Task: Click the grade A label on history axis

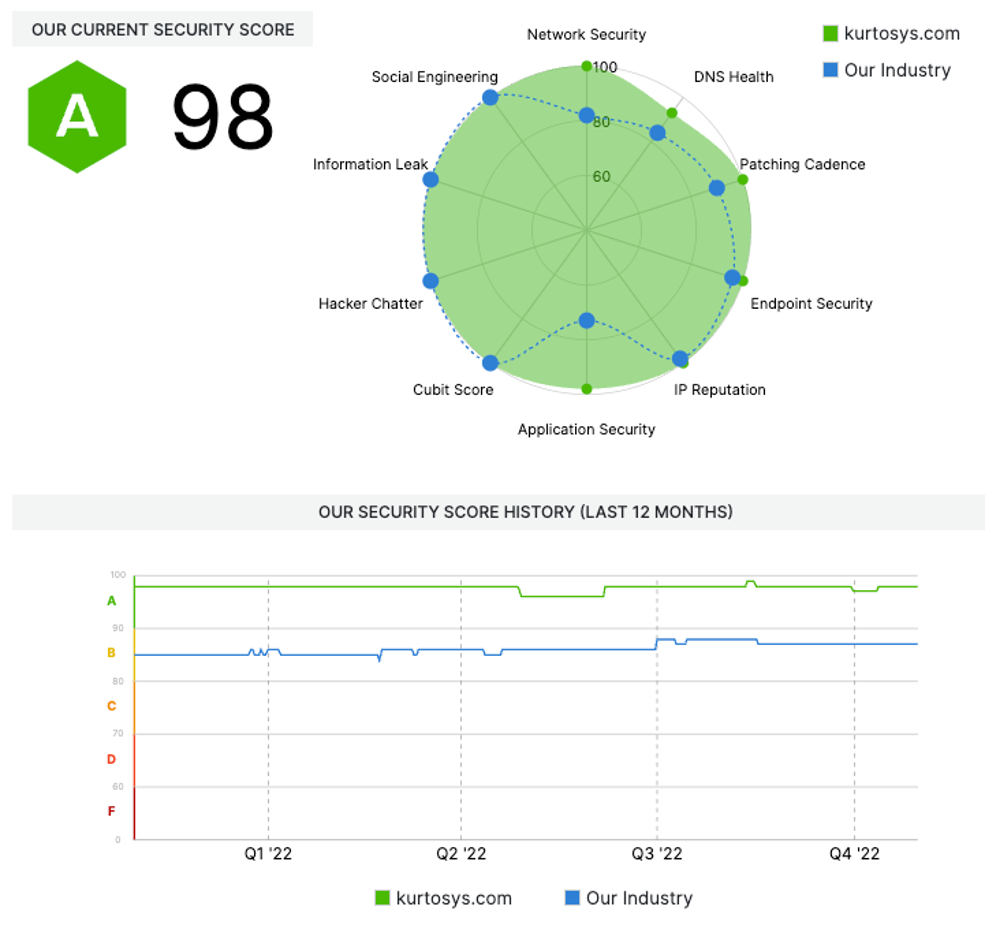Action: (111, 601)
